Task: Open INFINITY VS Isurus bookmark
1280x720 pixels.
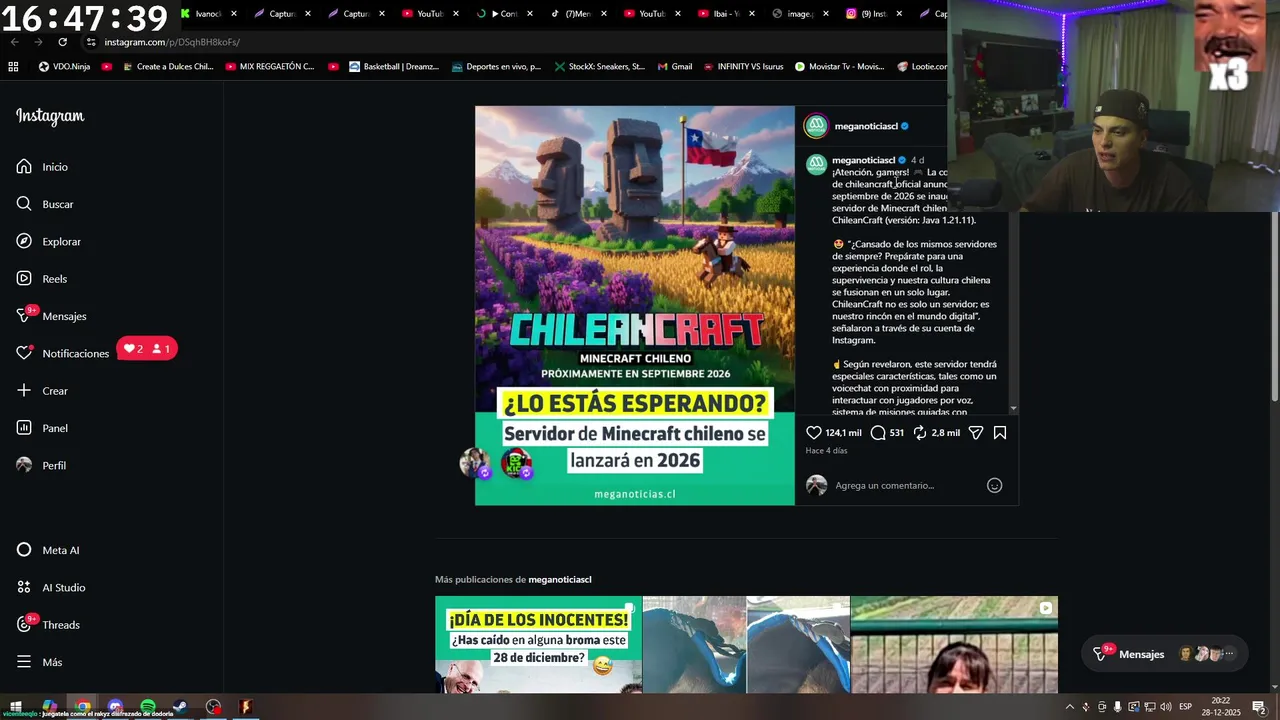Action: 743,67
